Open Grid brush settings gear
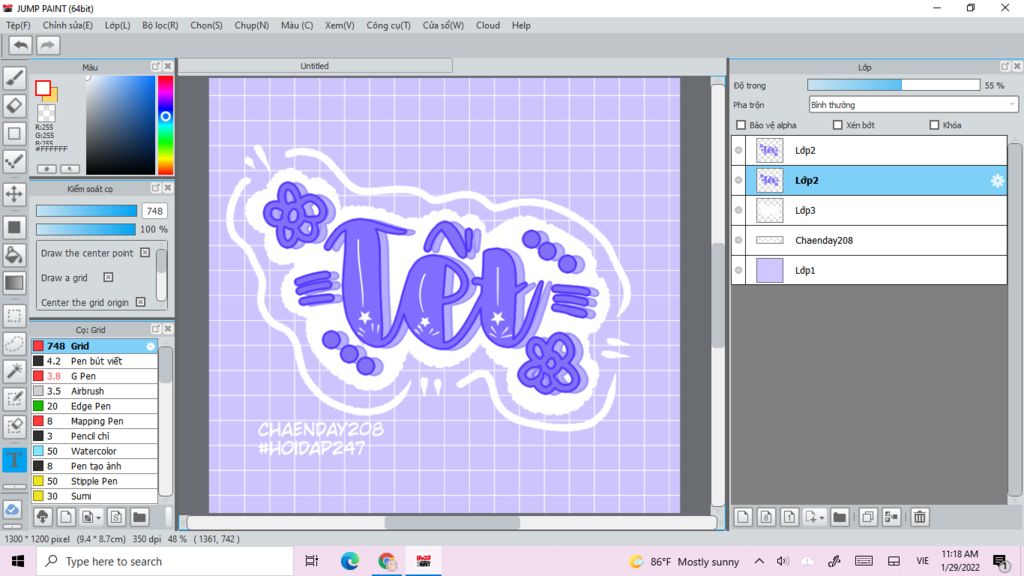Screen dimensions: 1024x576 pyautogui.click(x=150, y=346)
